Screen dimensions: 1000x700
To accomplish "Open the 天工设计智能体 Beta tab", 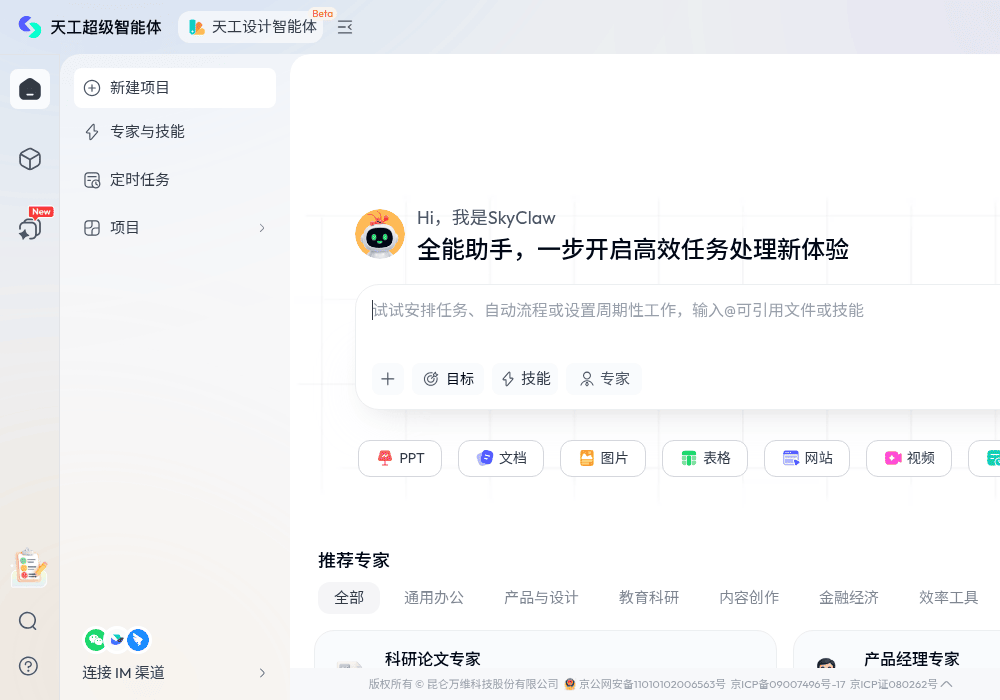I will [x=251, y=27].
